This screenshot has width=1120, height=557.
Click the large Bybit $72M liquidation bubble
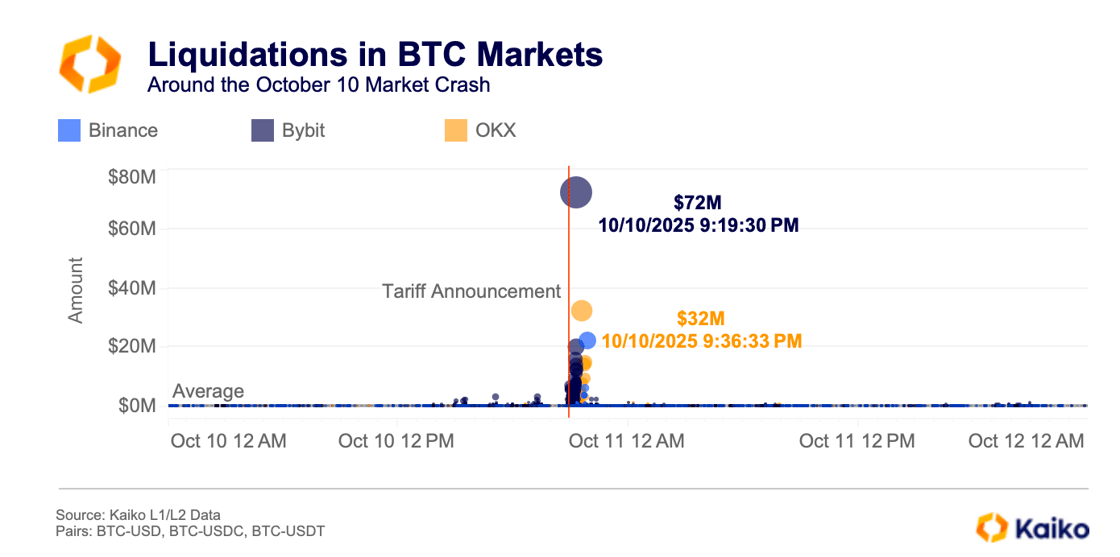[575, 192]
